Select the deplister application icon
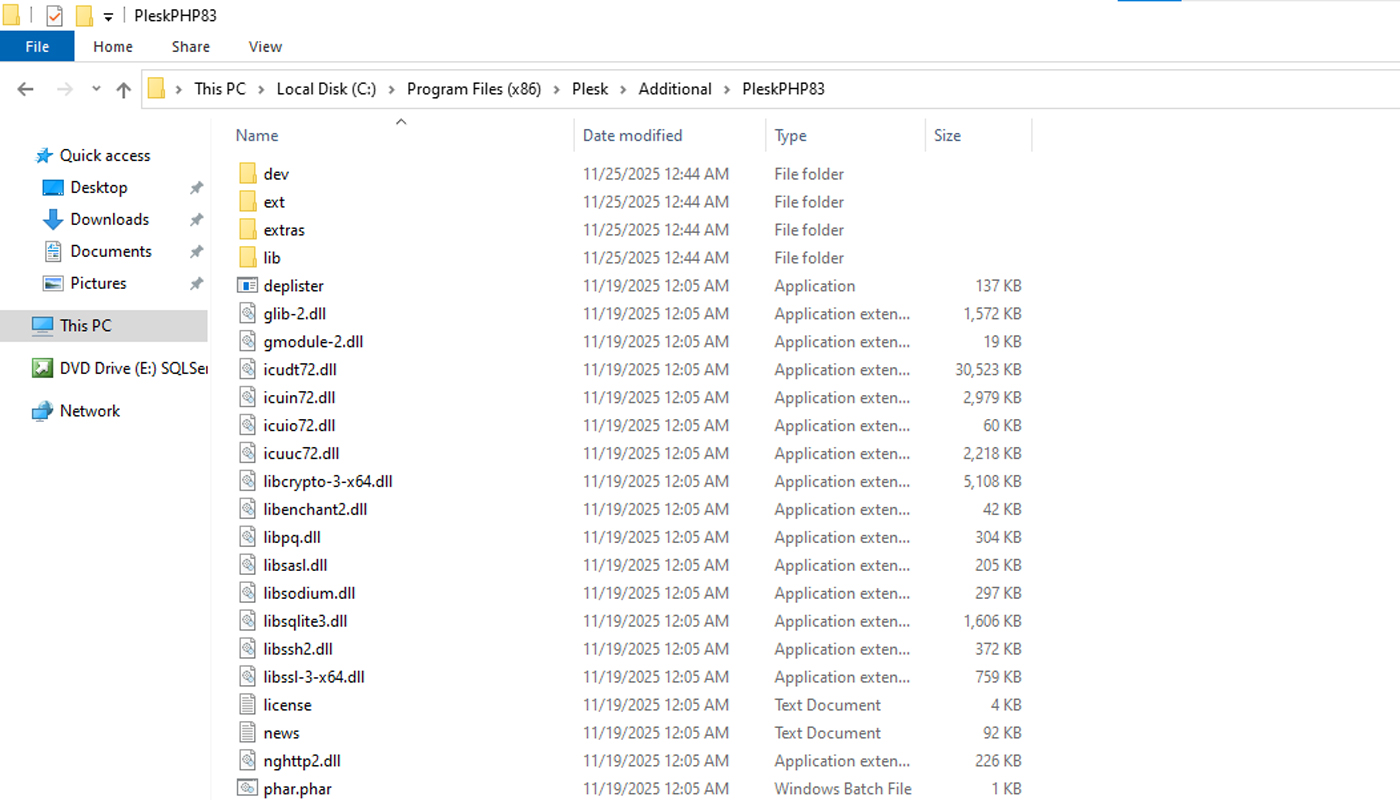The height and width of the screenshot is (800, 1400). click(248, 286)
